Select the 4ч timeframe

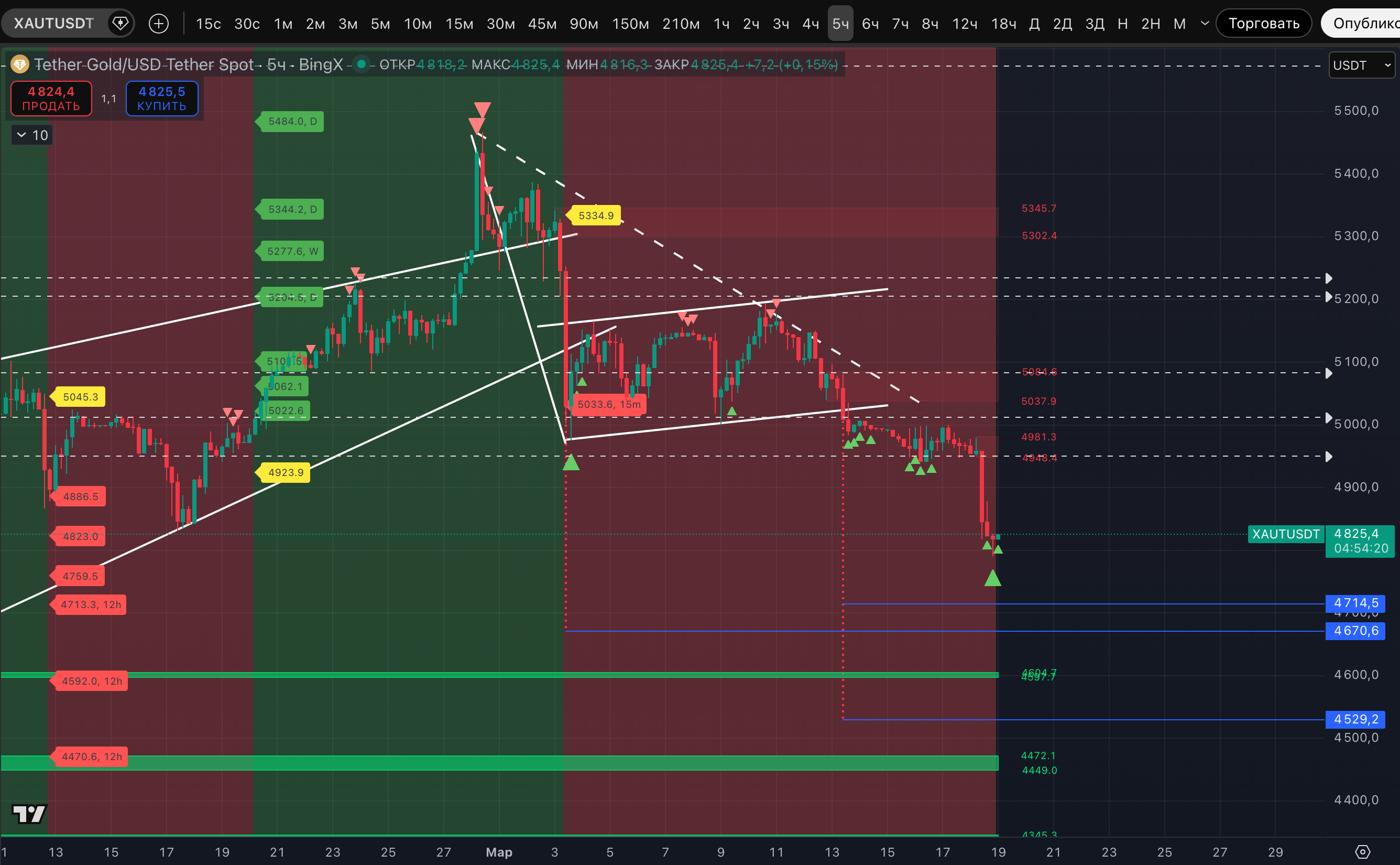(x=810, y=24)
